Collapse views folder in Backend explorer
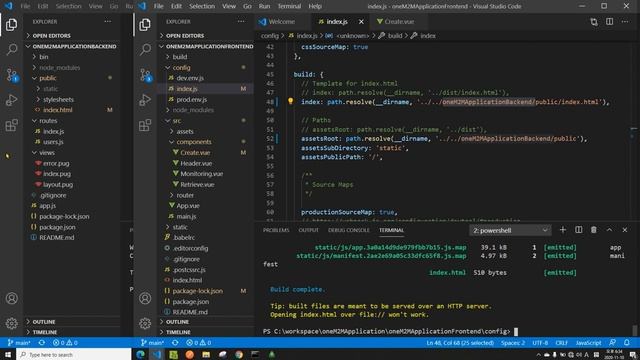The height and width of the screenshot is (360, 640). tap(47, 152)
